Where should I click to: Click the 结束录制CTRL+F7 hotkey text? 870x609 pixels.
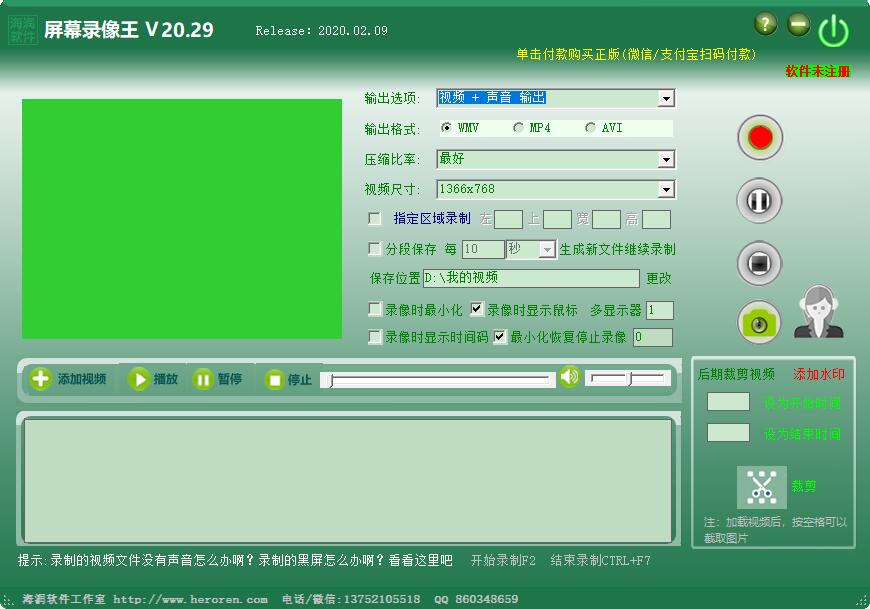point(600,560)
